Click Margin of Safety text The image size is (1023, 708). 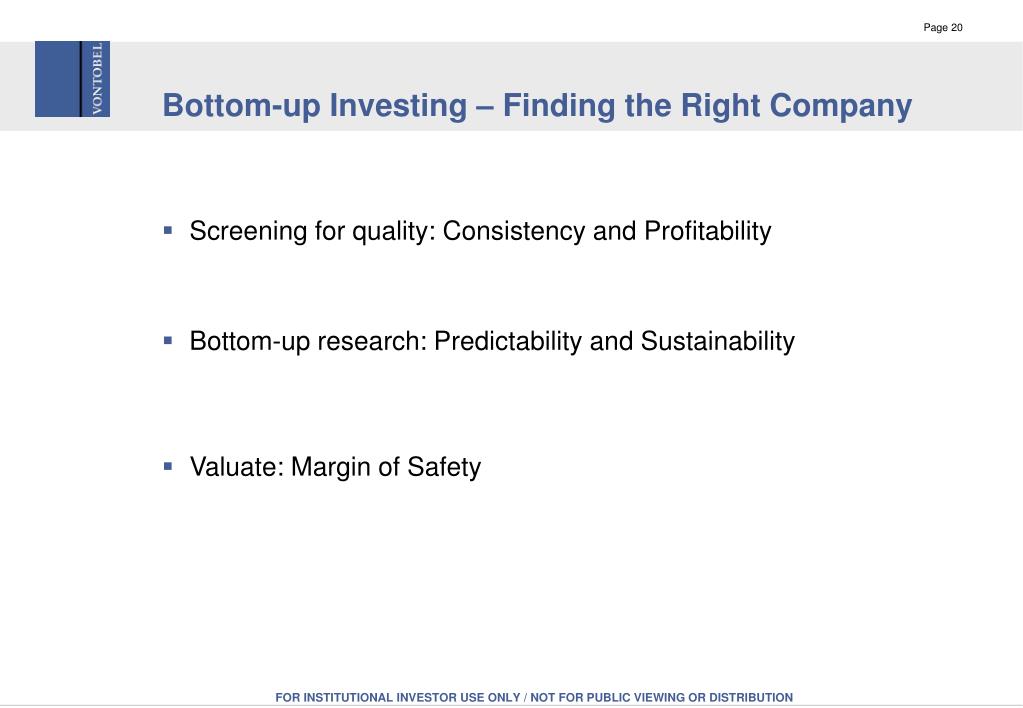point(386,467)
